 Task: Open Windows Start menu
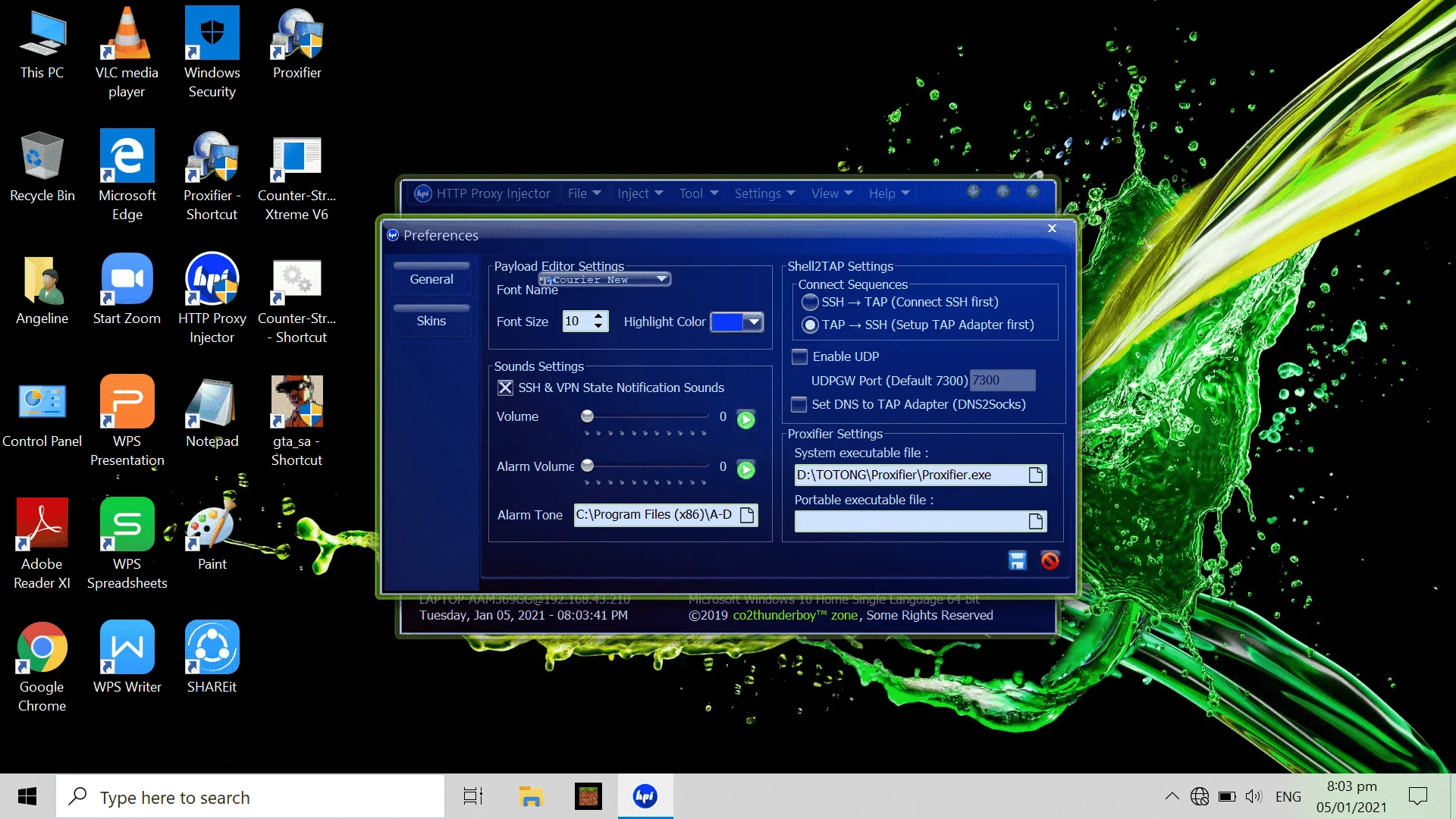tap(27, 796)
